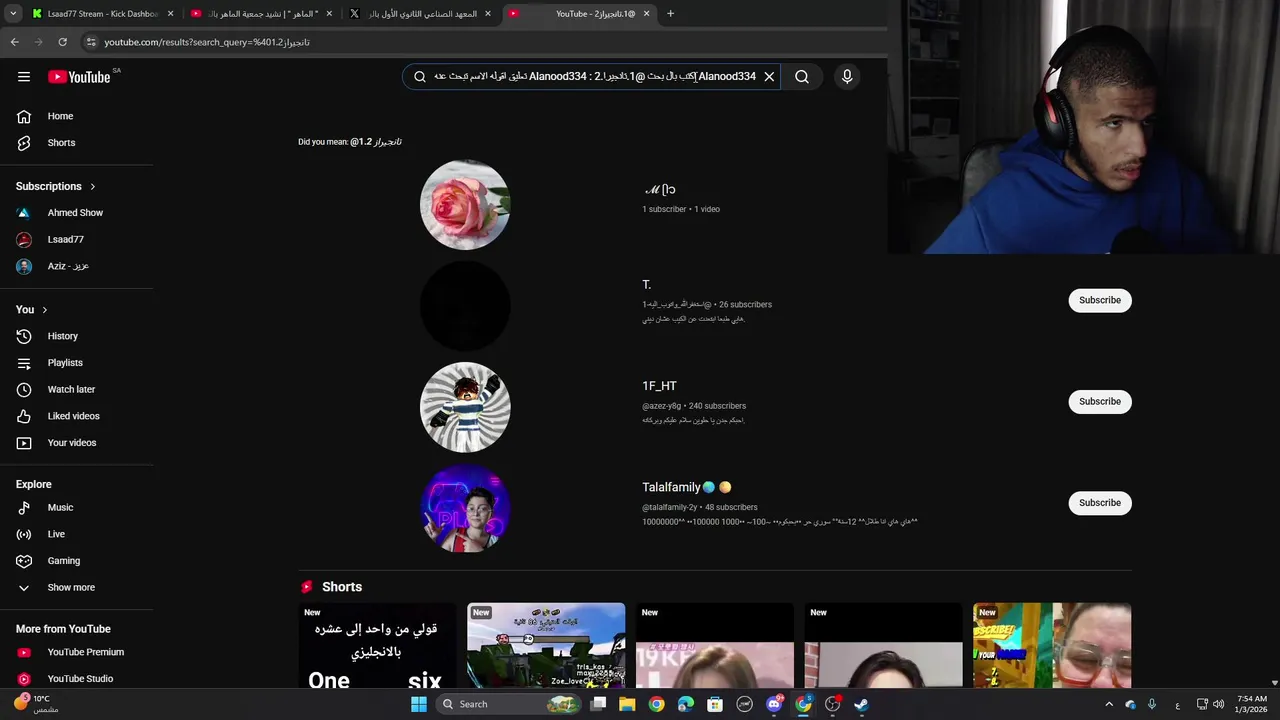
Task: Open Gaming under Explore
Action: tap(63, 561)
